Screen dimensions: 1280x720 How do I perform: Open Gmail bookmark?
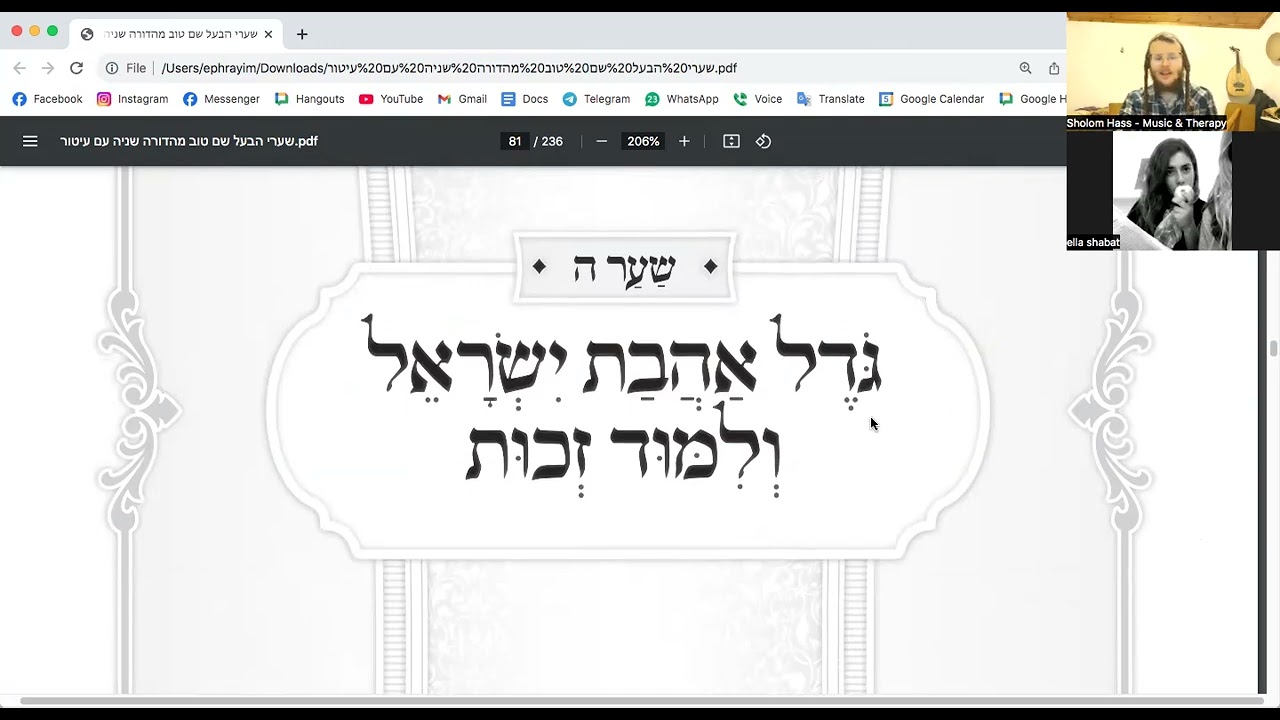point(462,99)
